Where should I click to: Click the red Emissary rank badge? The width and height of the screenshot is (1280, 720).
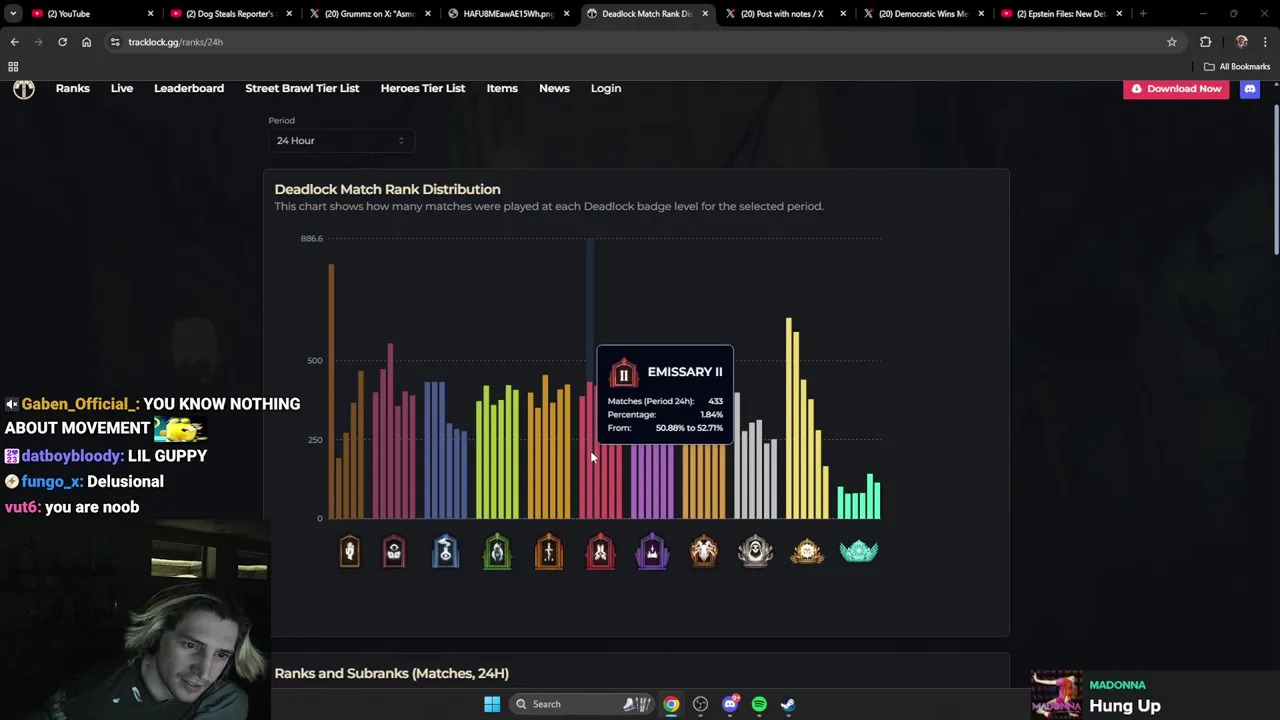pos(600,551)
